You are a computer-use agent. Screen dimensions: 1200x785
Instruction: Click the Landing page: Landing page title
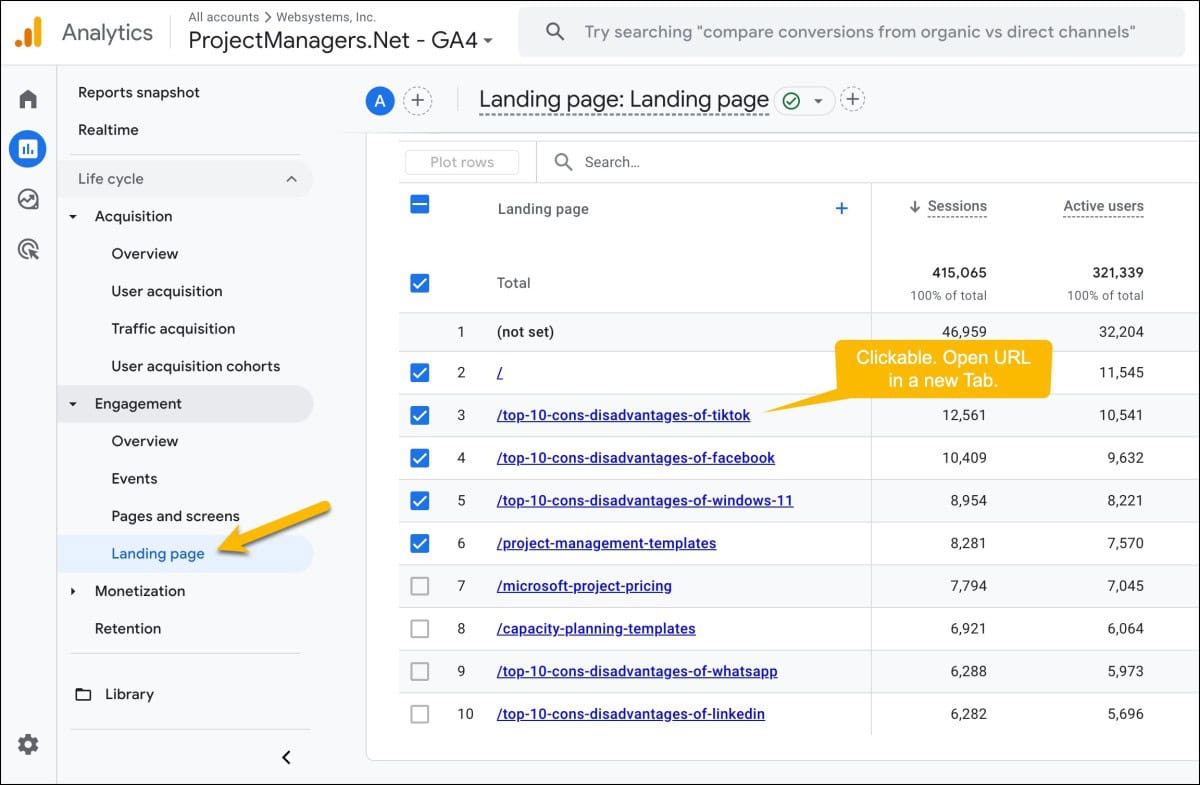[x=624, y=100]
